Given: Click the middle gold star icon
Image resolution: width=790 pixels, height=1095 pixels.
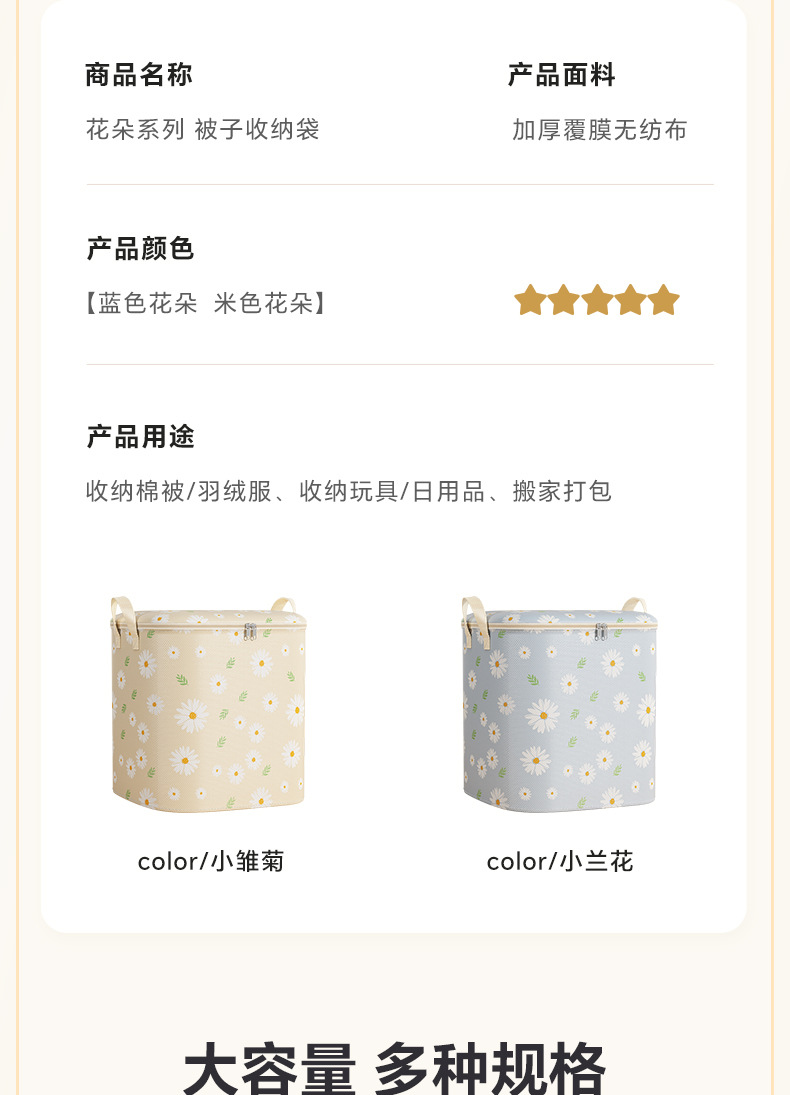Looking at the screenshot, I should click(x=597, y=300).
